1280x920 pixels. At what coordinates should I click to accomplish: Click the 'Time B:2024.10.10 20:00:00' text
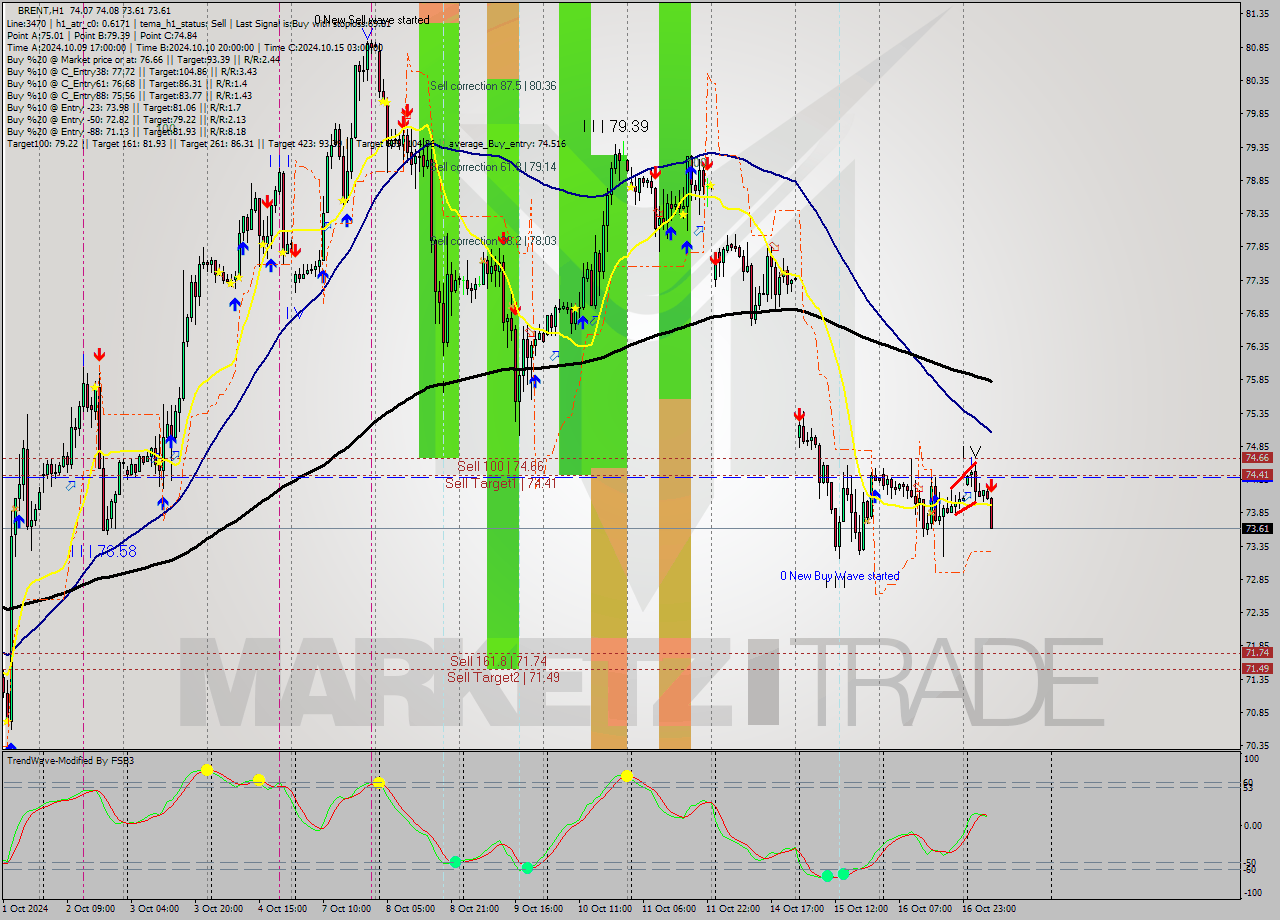pos(196,47)
